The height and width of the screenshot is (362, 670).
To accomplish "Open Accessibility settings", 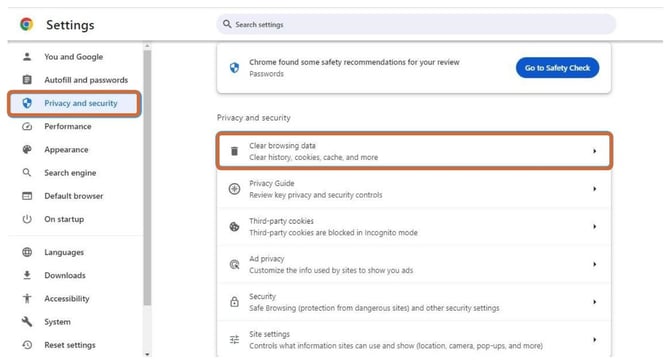I will [x=67, y=298].
